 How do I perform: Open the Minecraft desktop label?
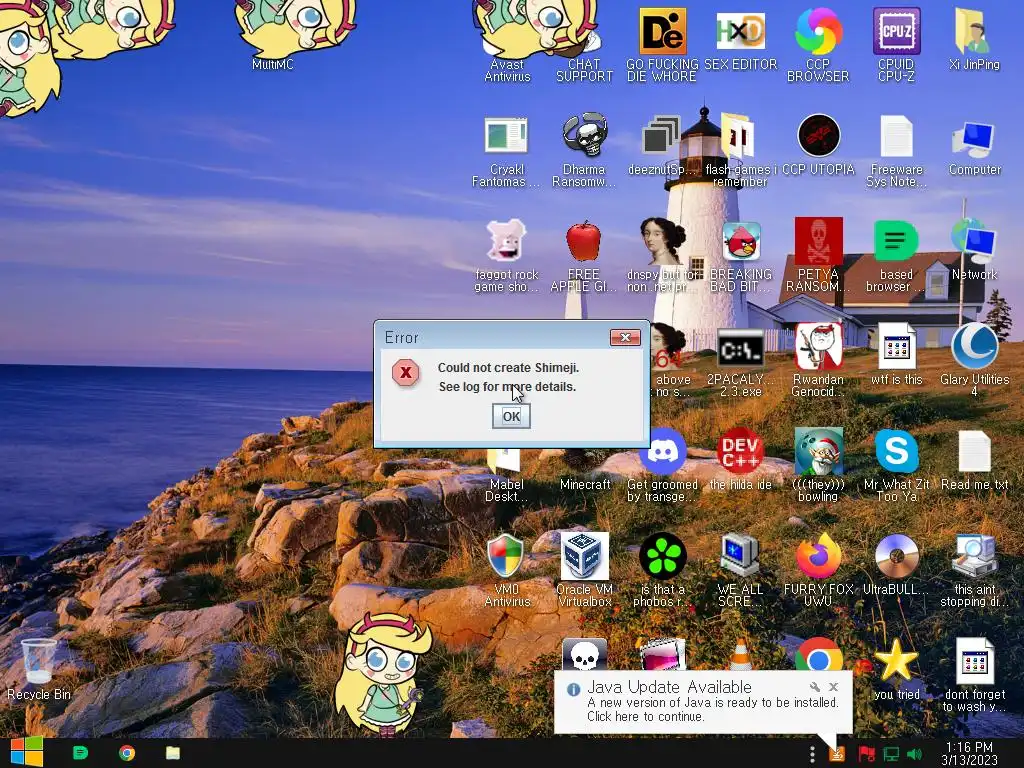pyautogui.click(x=584, y=485)
